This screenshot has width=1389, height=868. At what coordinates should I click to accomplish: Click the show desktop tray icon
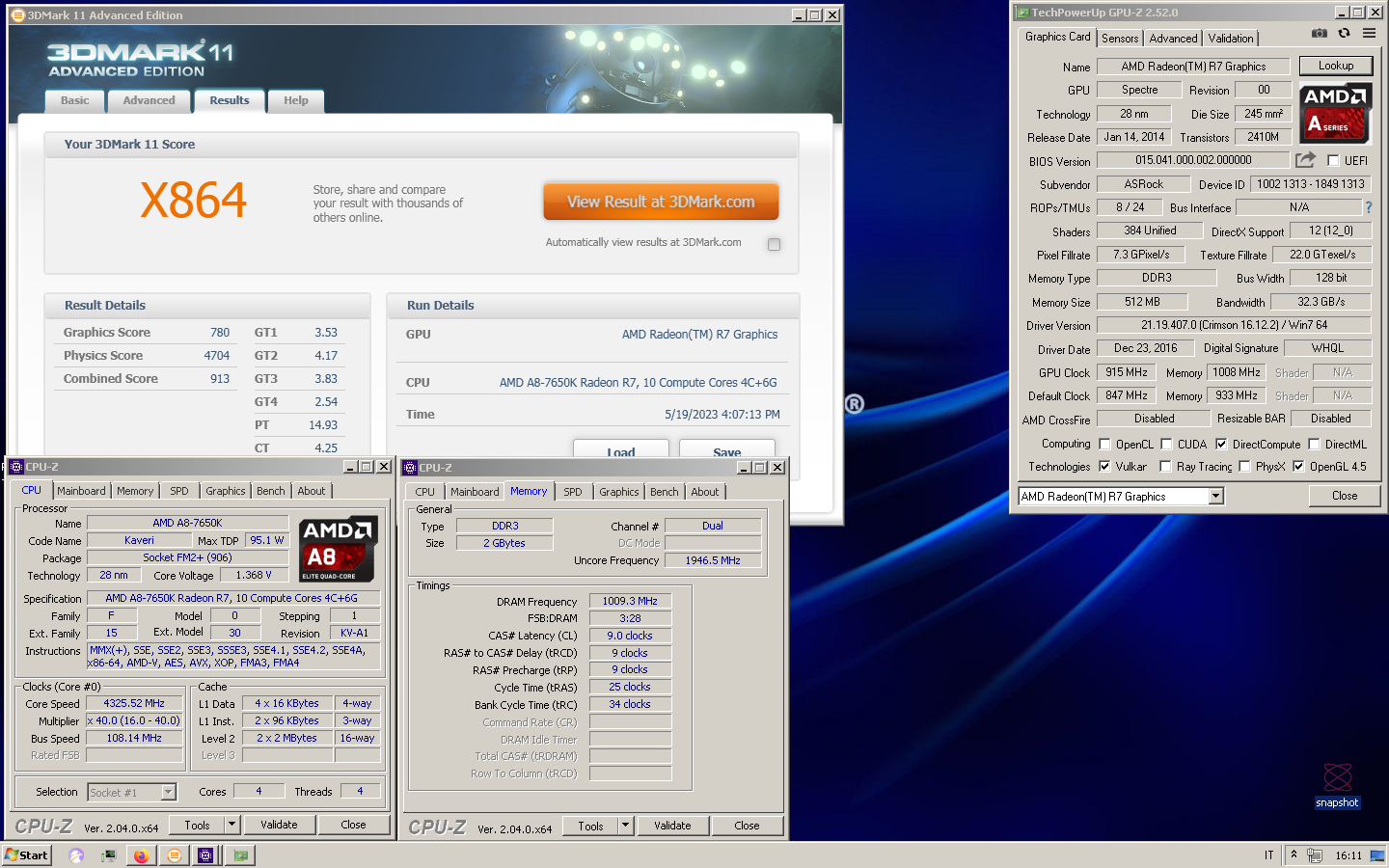click(1376, 855)
